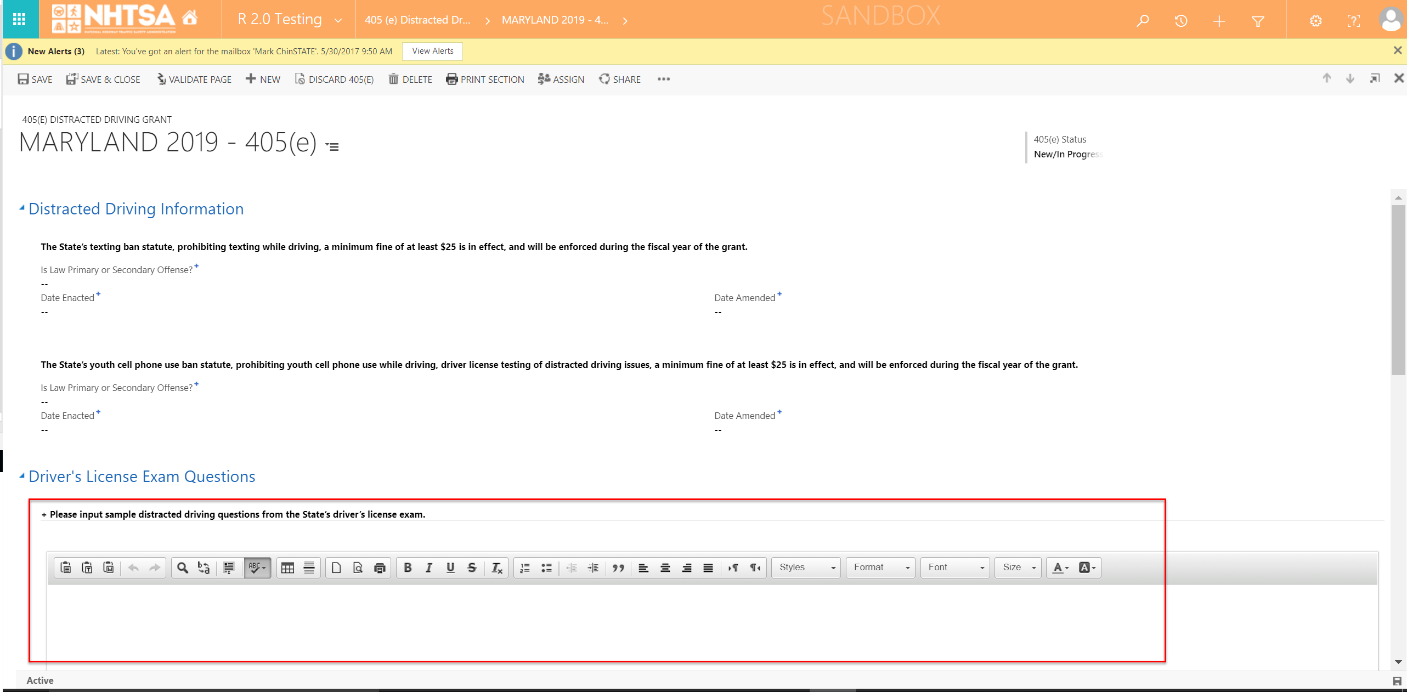Open background color picker in editor
Viewport: 1407px width, 692px height.
point(1088,568)
